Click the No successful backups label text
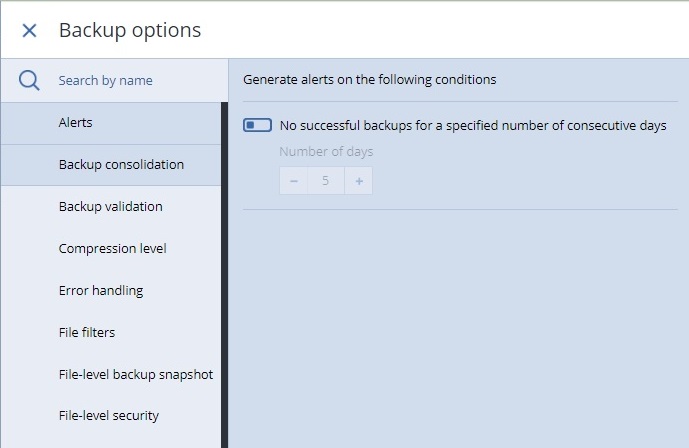 (473, 126)
